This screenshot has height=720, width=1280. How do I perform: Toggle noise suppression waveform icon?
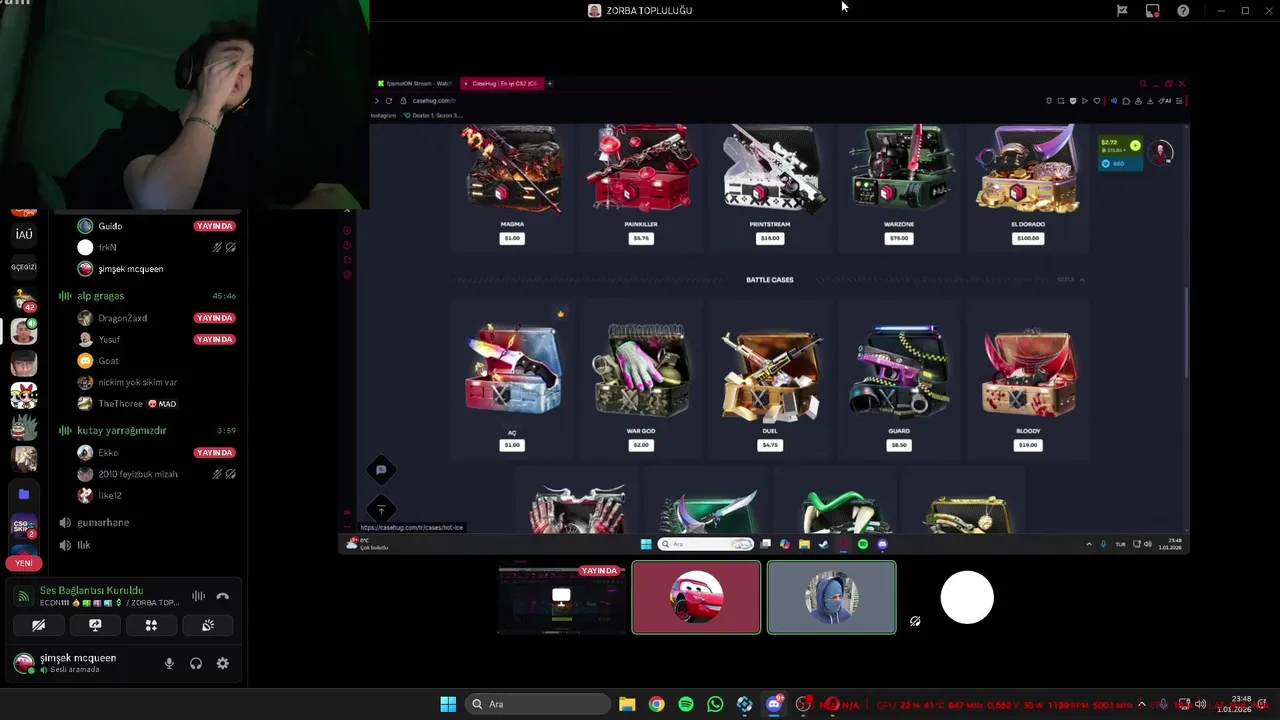198,596
